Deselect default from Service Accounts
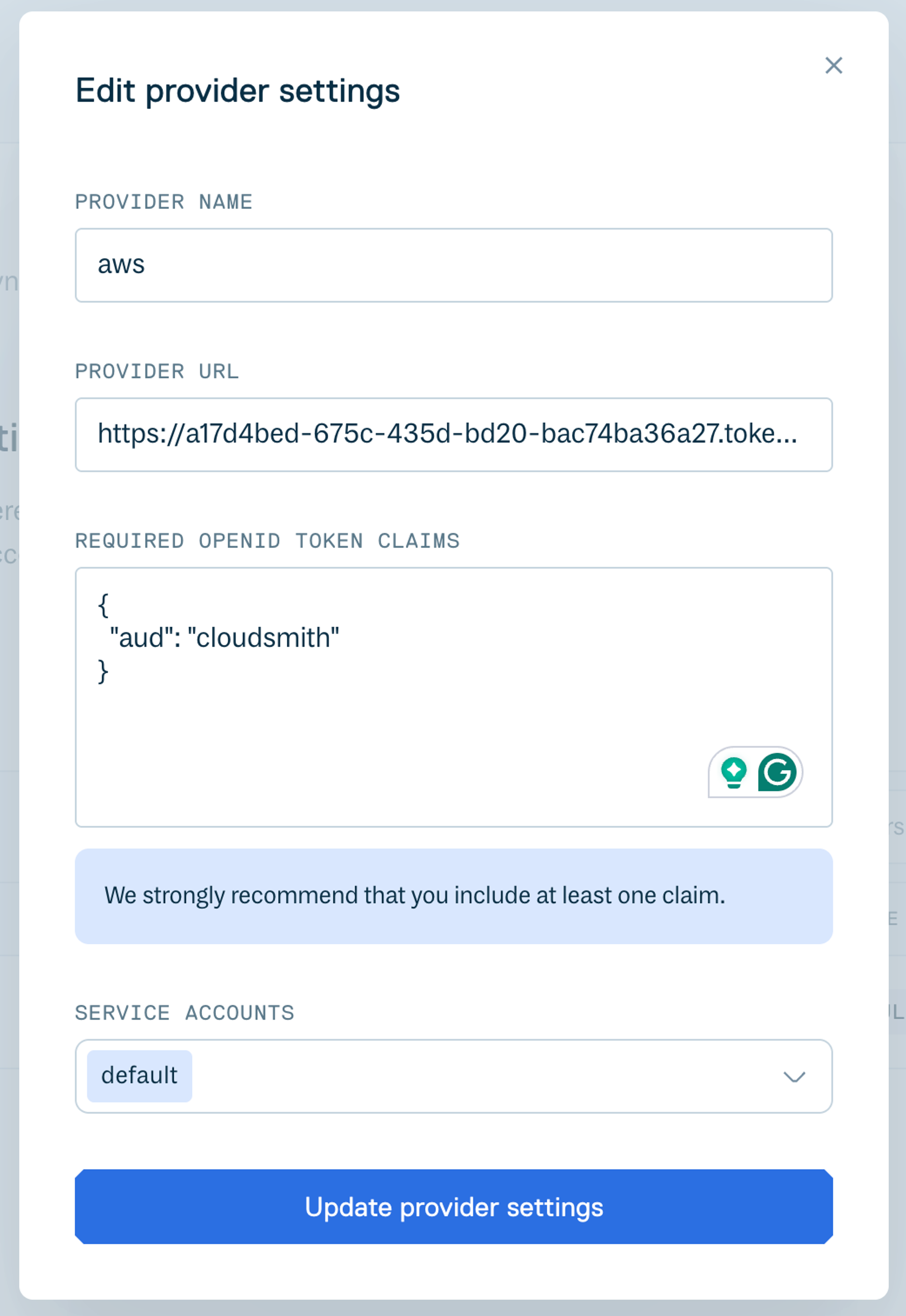The height and width of the screenshot is (1316, 906). [x=139, y=1074]
